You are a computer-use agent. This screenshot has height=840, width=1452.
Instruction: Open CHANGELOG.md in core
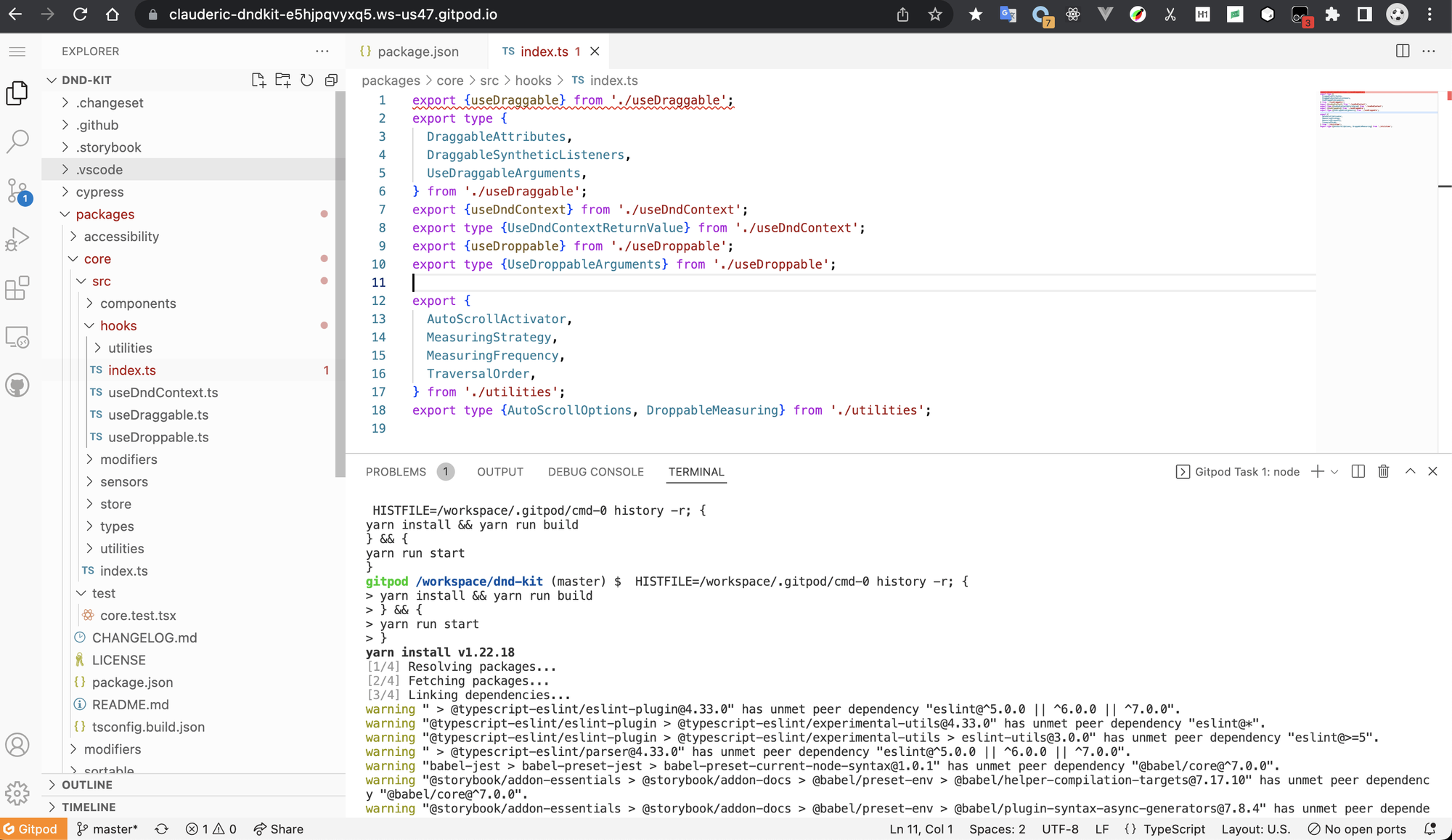(144, 638)
